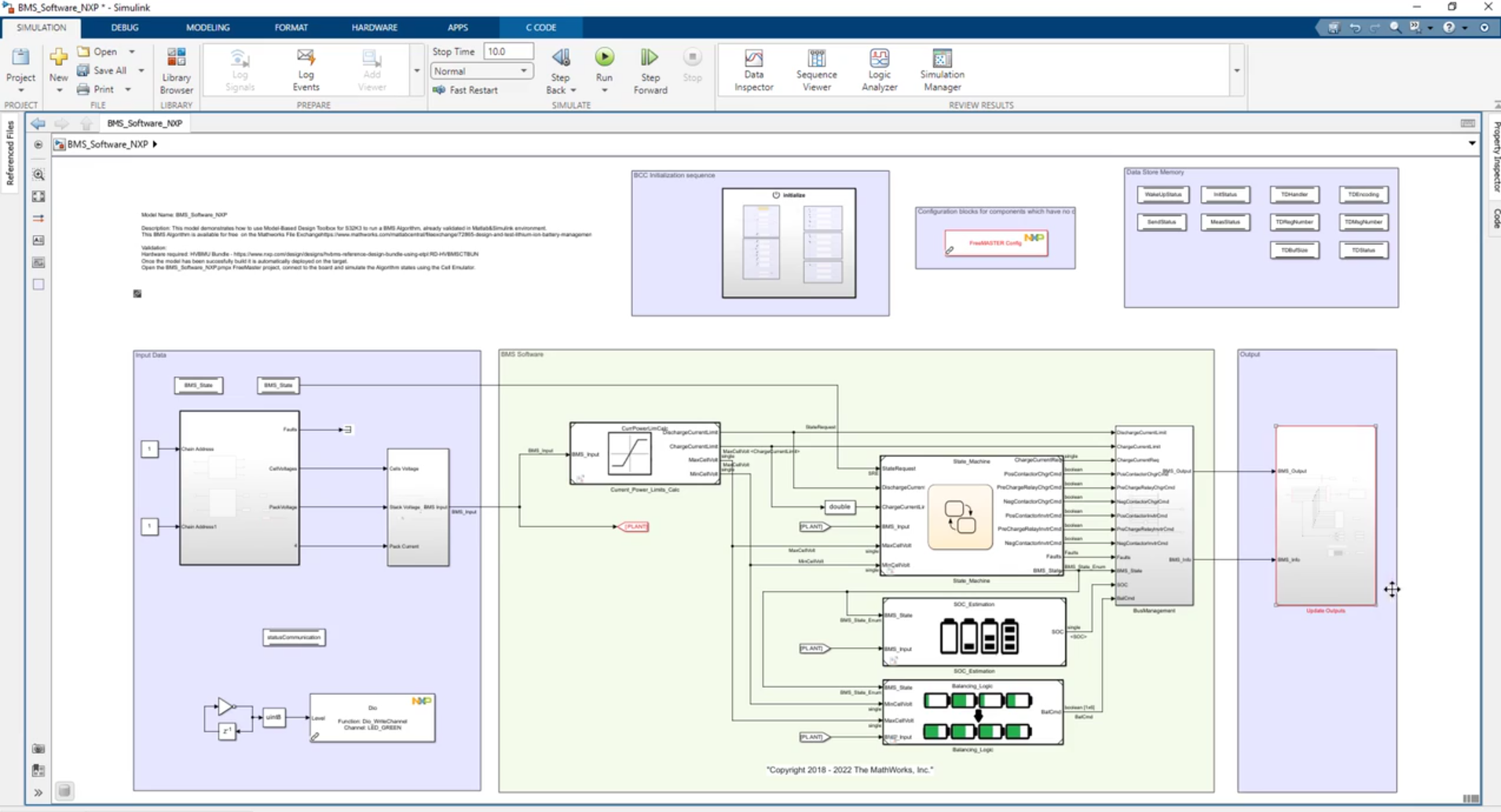Open the Sequence Viewer

tap(816, 69)
